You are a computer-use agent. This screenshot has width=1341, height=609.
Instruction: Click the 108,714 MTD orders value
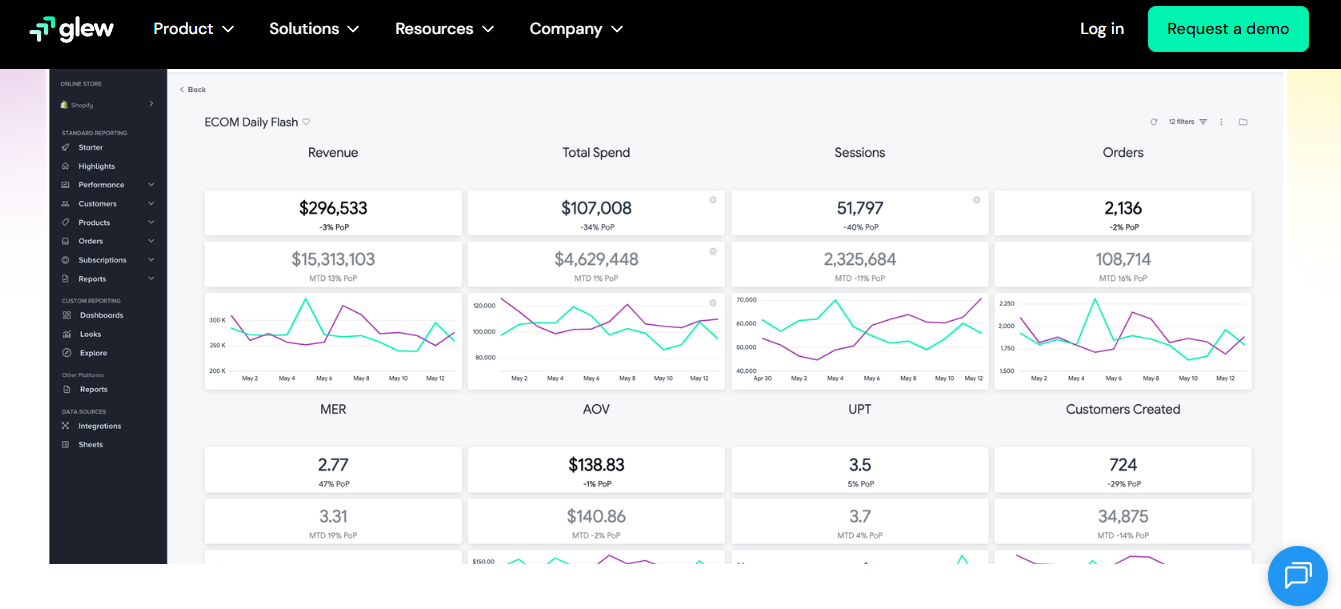1123,259
